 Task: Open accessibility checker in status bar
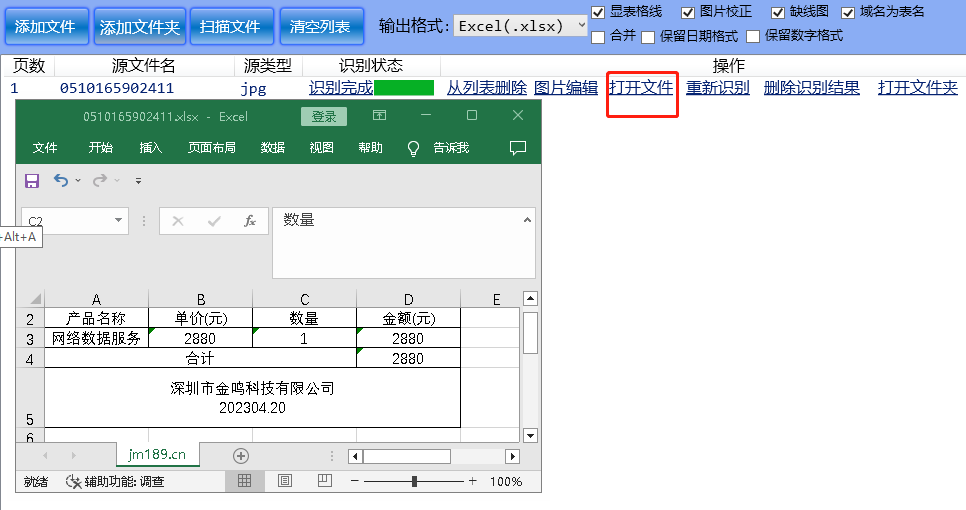tap(115, 482)
